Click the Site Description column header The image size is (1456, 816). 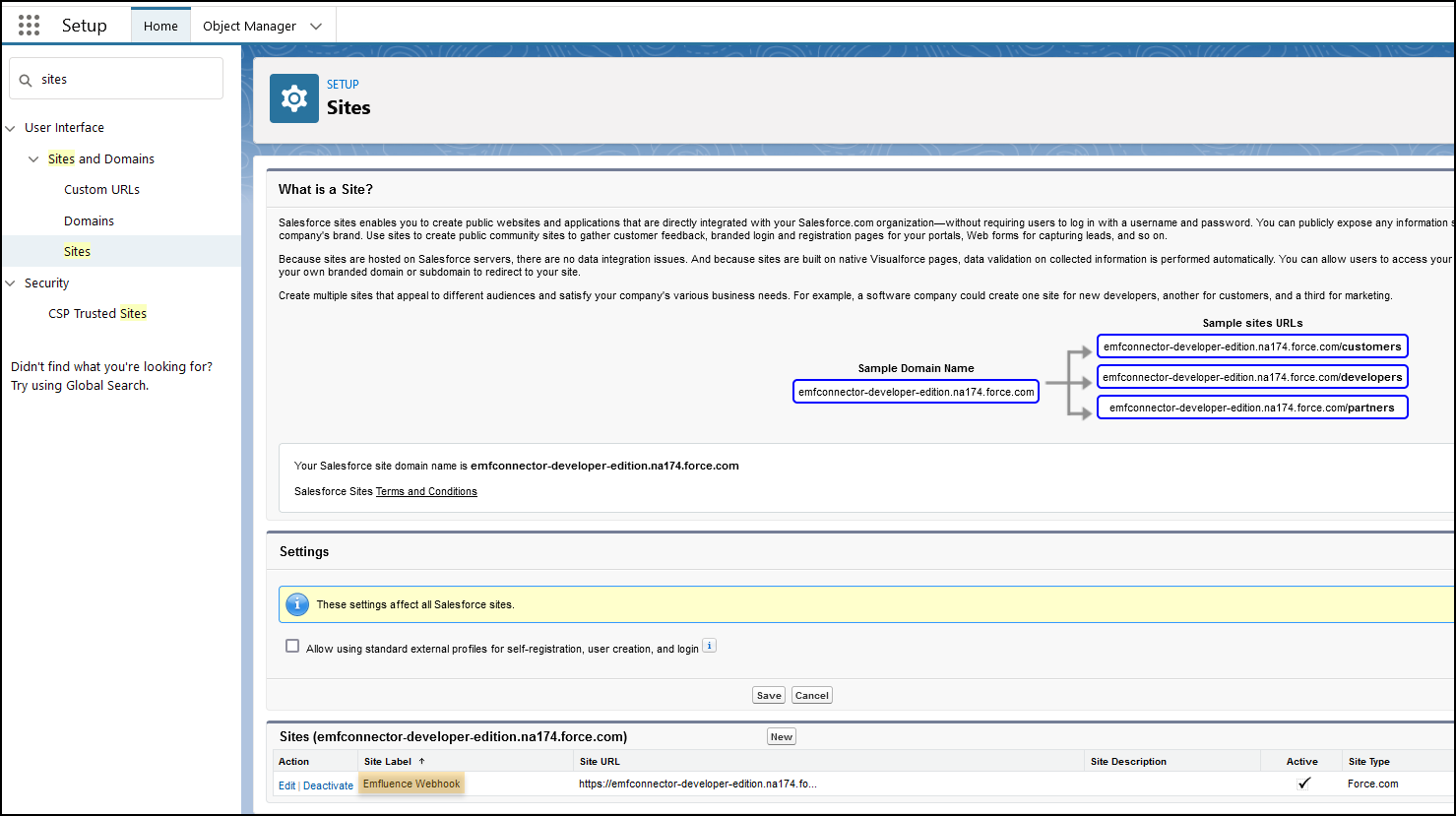click(x=1128, y=761)
